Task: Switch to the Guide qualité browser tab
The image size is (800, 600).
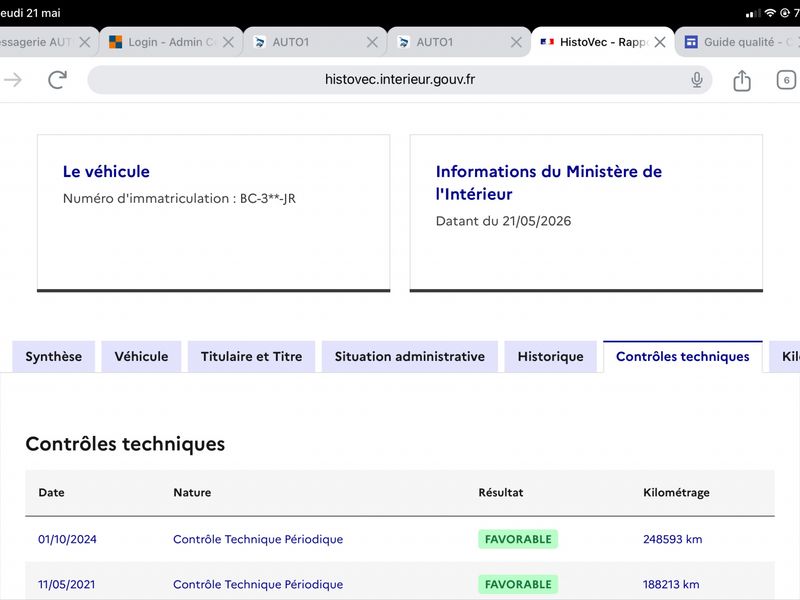Action: (x=738, y=42)
